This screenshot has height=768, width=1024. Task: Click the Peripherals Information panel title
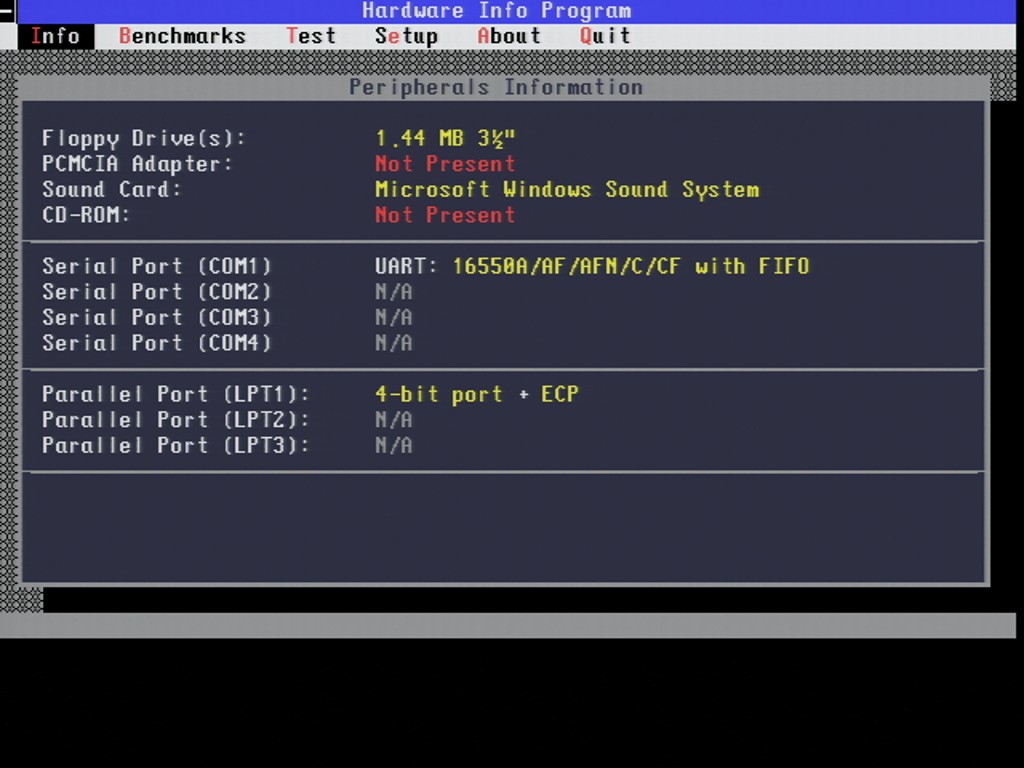[496, 88]
